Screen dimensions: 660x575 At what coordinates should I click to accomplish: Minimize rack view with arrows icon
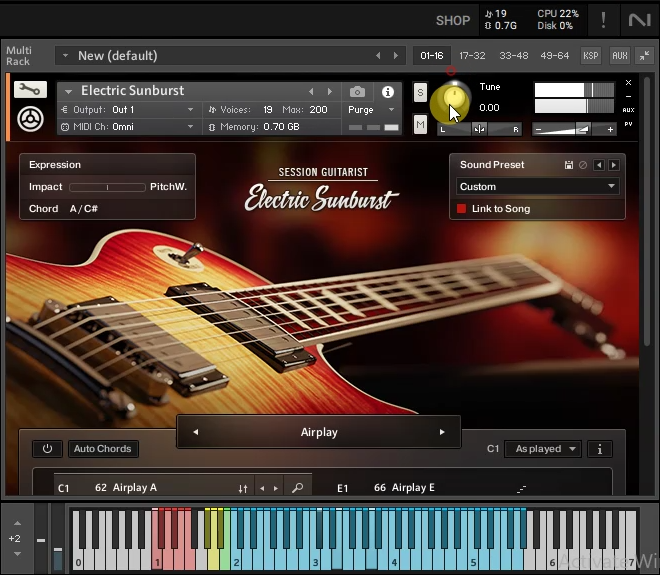[644, 56]
